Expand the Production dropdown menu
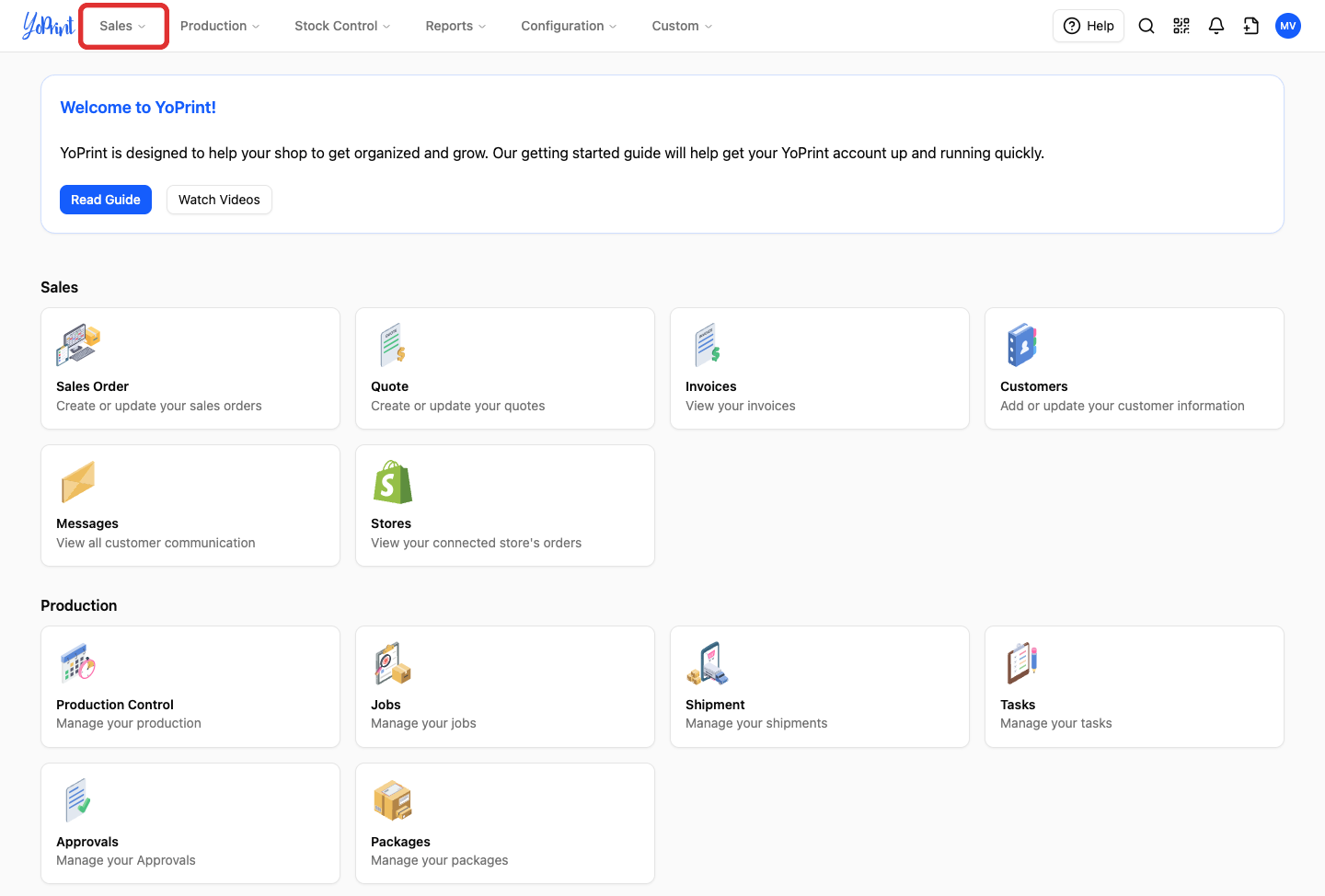The width and height of the screenshot is (1325, 896). (220, 26)
